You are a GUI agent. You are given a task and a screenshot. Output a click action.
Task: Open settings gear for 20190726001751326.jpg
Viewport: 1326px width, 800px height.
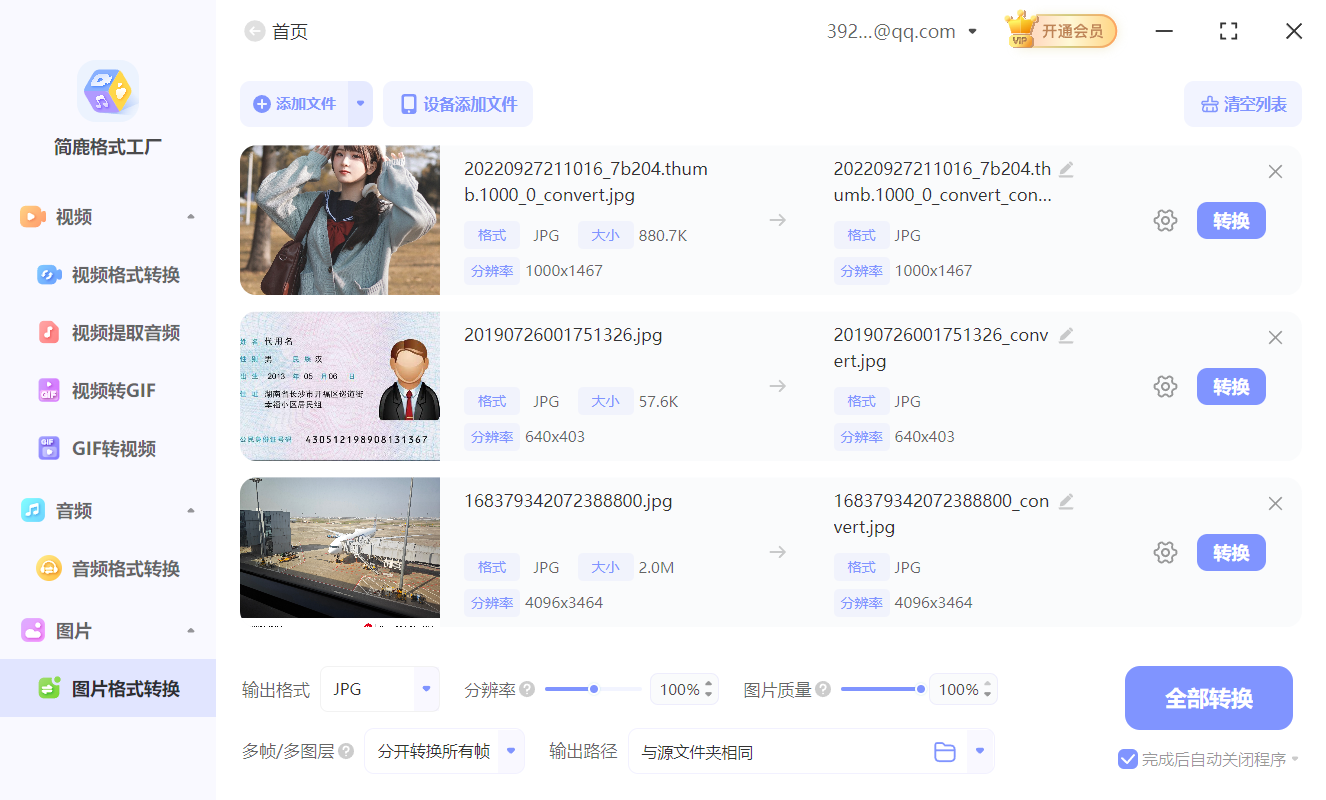pos(1165,386)
